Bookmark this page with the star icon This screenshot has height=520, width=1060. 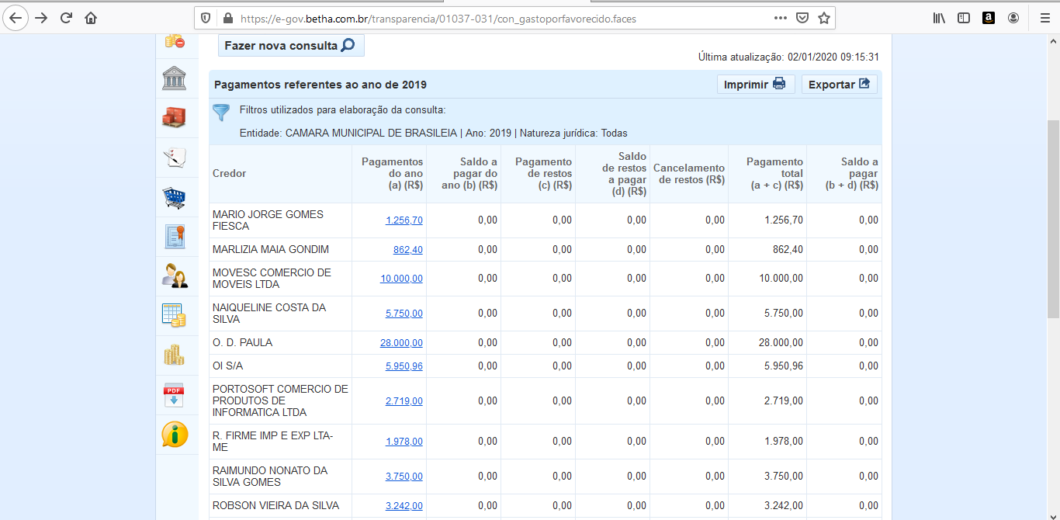click(824, 18)
